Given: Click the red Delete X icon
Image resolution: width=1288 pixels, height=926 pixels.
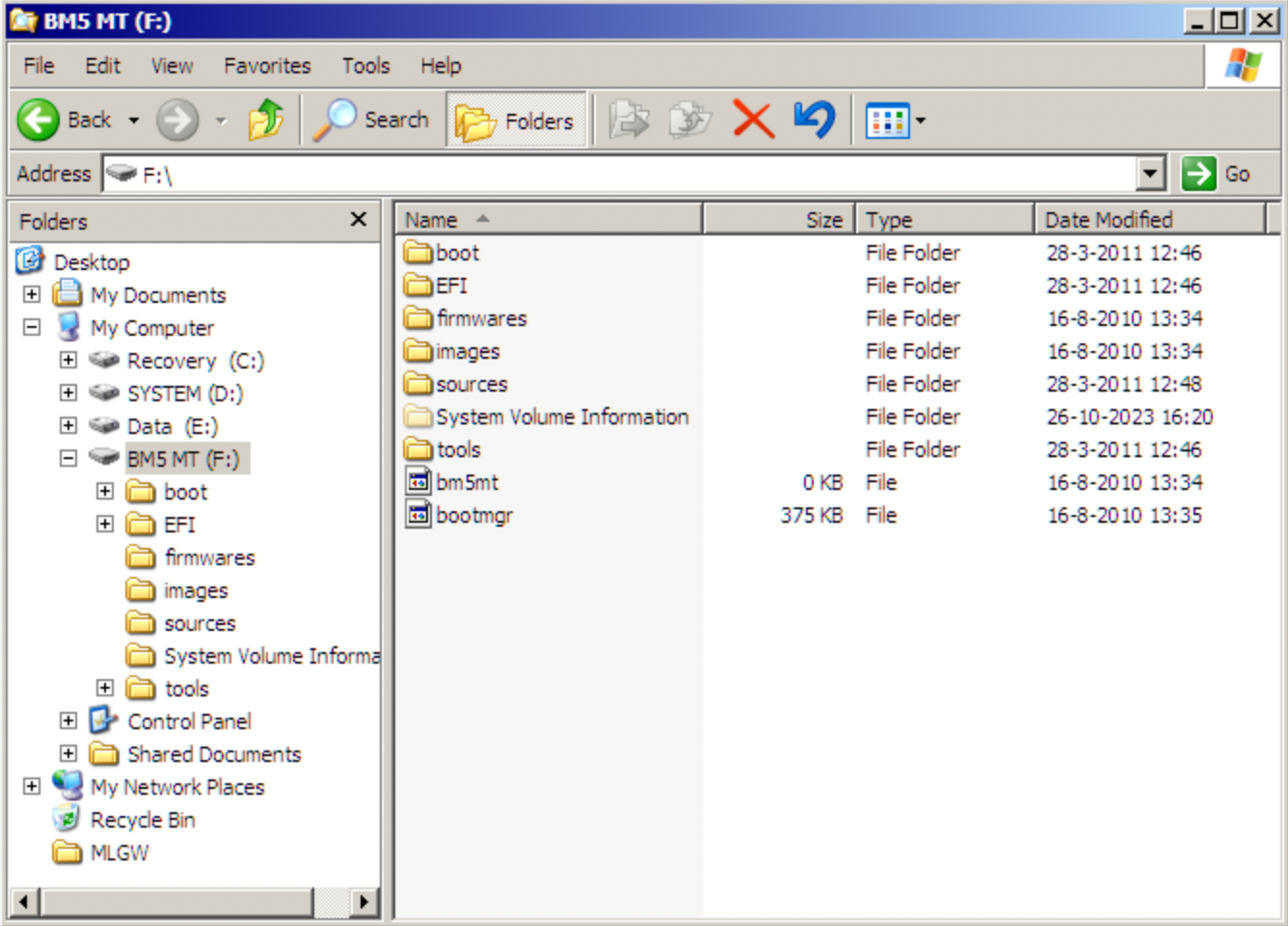Looking at the screenshot, I should tap(753, 121).
